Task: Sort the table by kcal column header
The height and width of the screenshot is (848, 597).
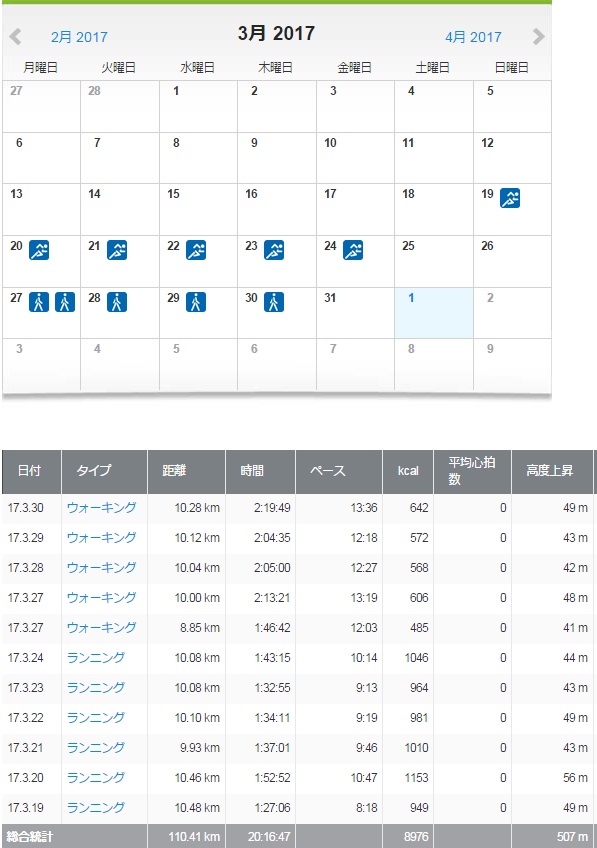Action: 408,472
